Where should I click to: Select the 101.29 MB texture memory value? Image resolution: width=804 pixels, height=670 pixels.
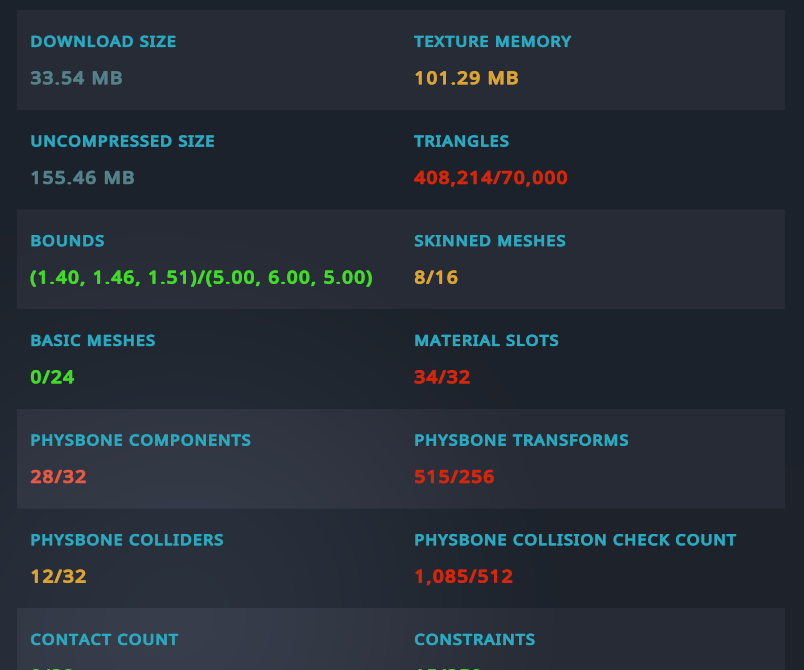tap(466, 78)
